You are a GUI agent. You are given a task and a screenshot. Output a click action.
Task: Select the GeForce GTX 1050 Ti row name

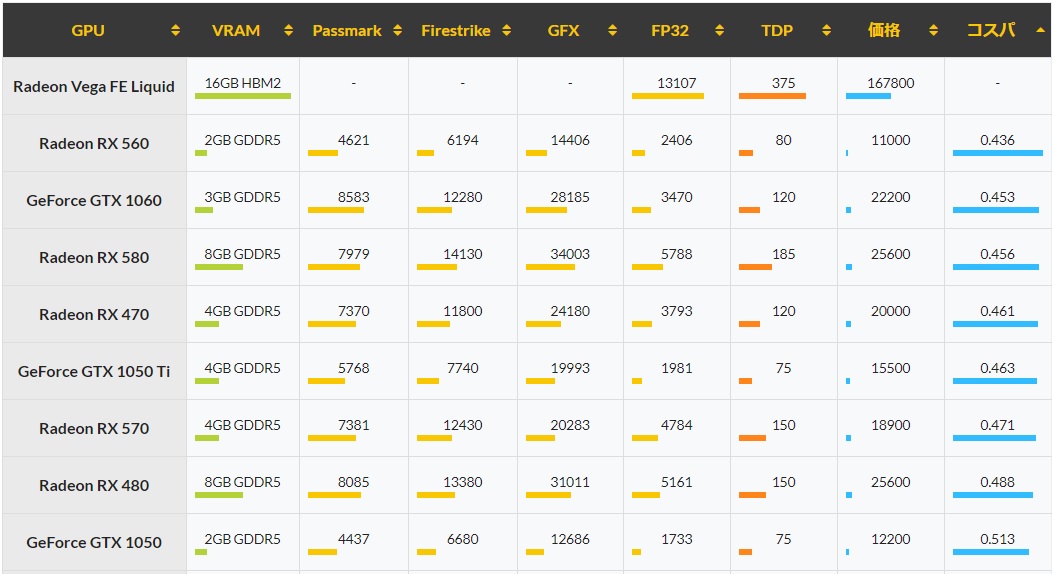[x=94, y=372]
